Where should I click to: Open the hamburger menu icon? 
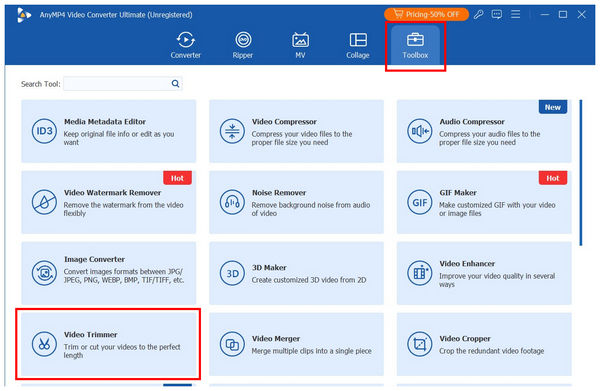point(515,15)
